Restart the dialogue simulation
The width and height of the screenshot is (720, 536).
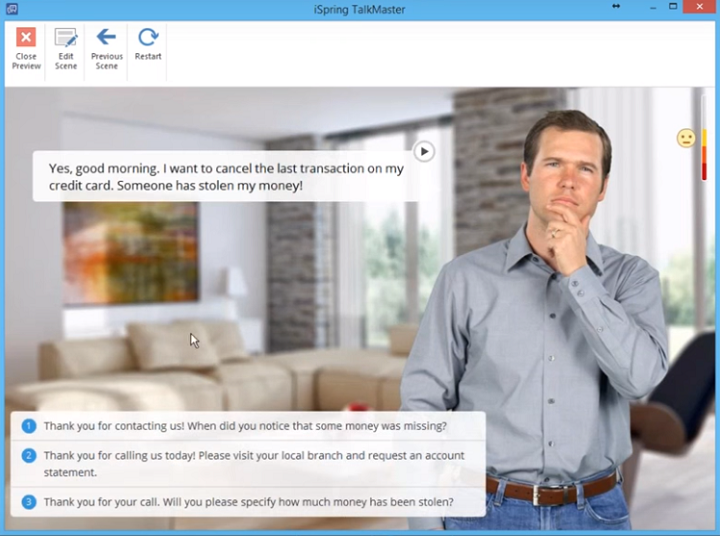tap(148, 45)
